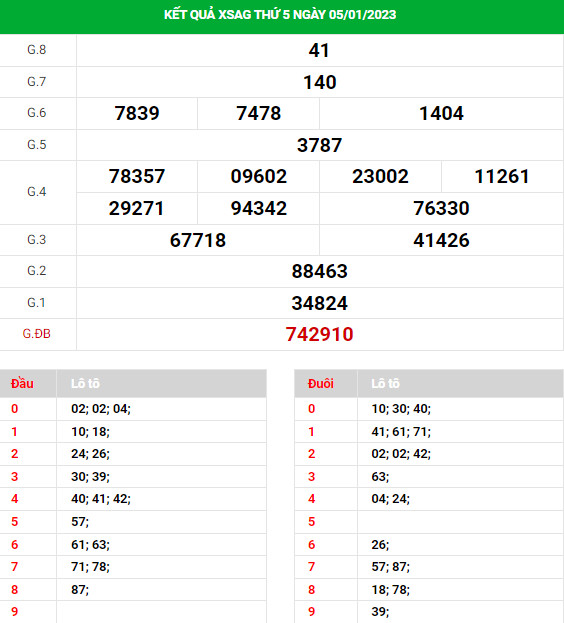This screenshot has width=564, height=623.
Task: Click the Đuôi column header
Action: (x=321, y=383)
